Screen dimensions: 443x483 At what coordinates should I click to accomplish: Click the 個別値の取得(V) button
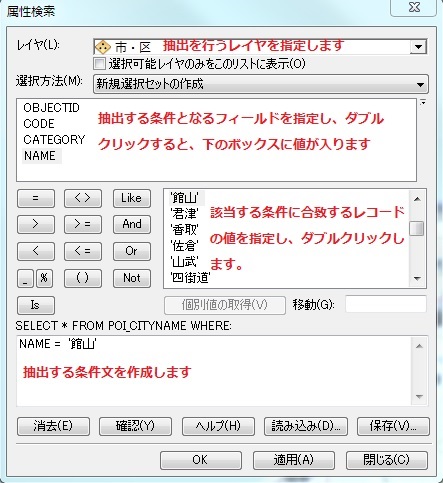click(x=225, y=305)
